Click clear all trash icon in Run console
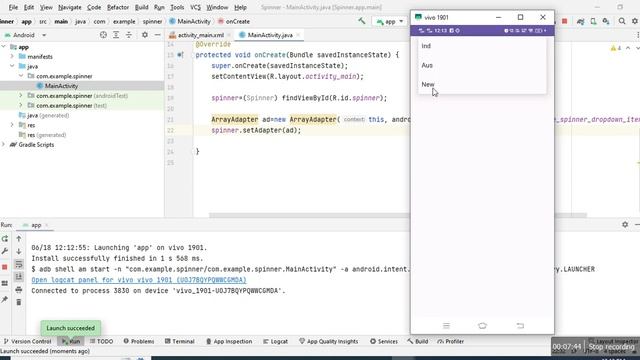The width and height of the screenshot is (640, 360). 19,302
